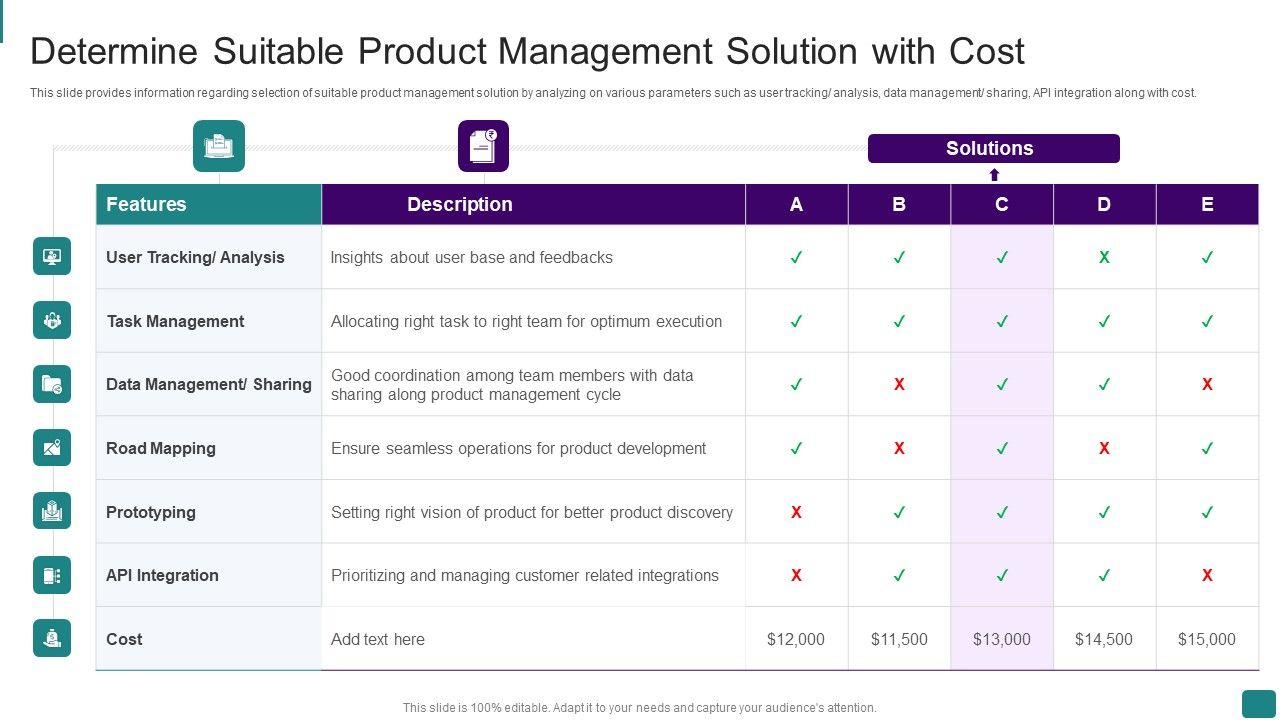This screenshot has width=1280, height=720.
Task: Click the 'Add text here' cost placeholder
Action: pyautogui.click(x=378, y=639)
